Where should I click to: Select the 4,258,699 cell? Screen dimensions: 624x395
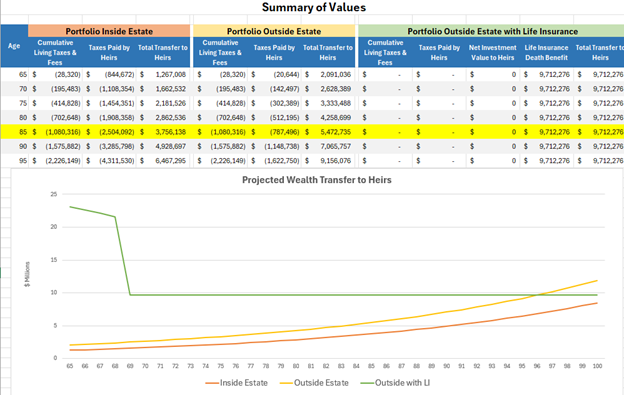click(328, 117)
